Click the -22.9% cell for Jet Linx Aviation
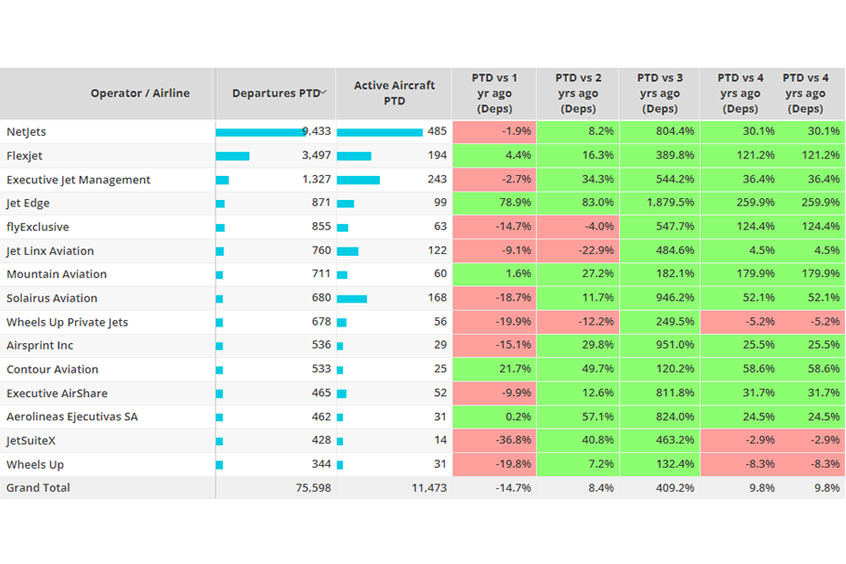This screenshot has height=564, width=846. click(578, 250)
